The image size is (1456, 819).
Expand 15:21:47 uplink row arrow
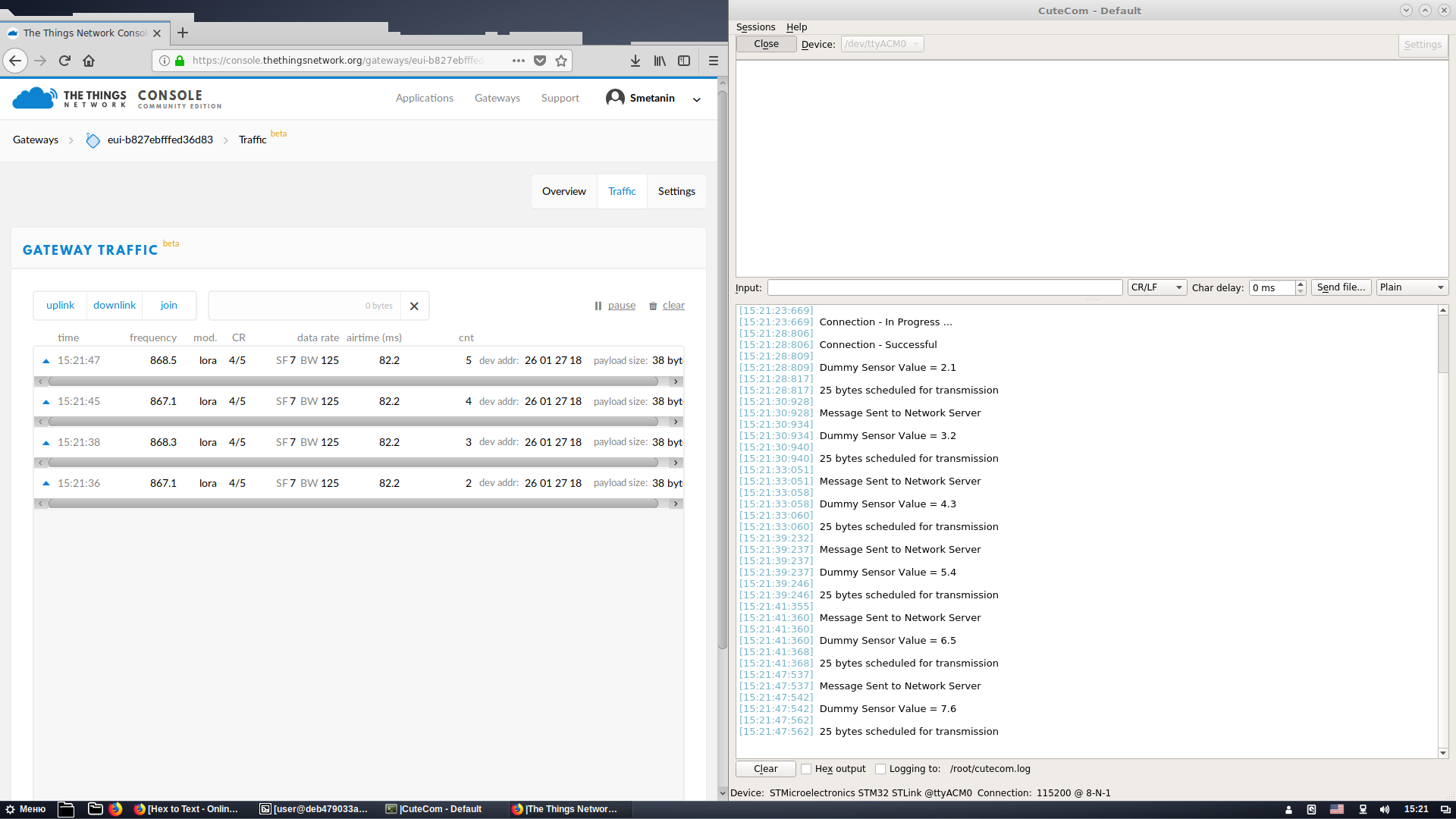click(46, 361)
